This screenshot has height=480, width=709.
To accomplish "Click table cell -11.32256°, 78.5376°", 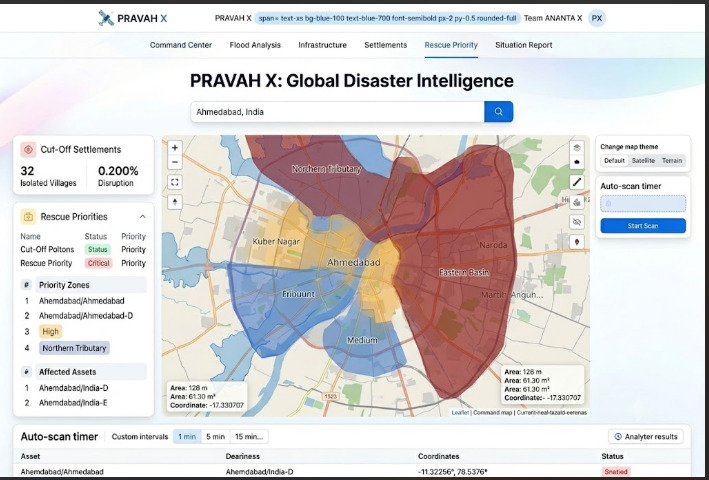I will click(453, 471).
